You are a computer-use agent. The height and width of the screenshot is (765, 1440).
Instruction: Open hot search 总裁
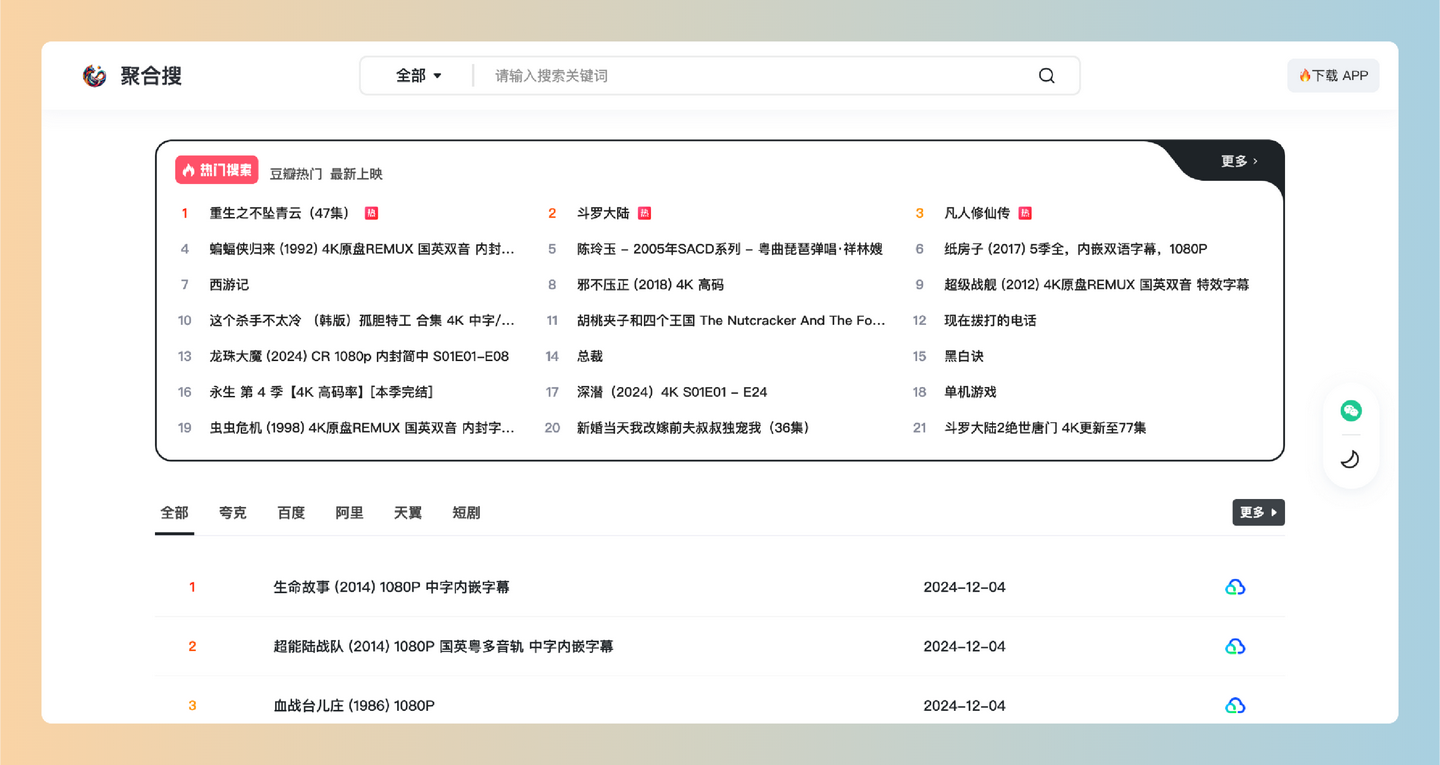pos(590,356)
